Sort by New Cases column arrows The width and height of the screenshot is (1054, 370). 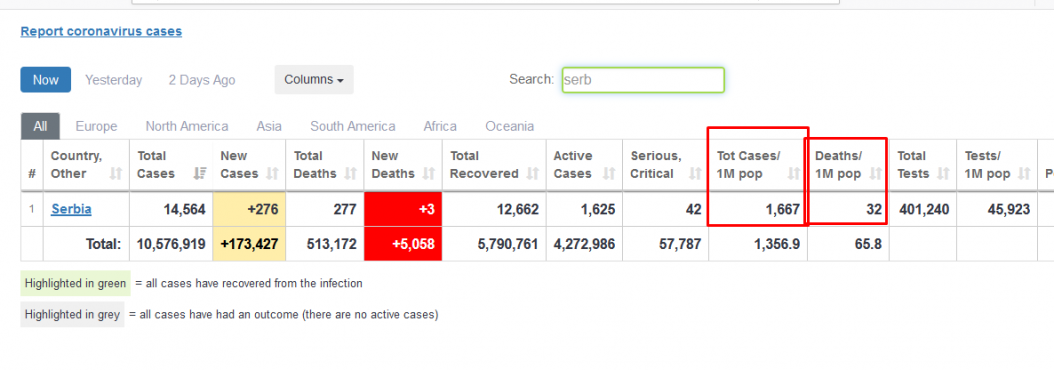pyautogui.click(x=272, y=174)
